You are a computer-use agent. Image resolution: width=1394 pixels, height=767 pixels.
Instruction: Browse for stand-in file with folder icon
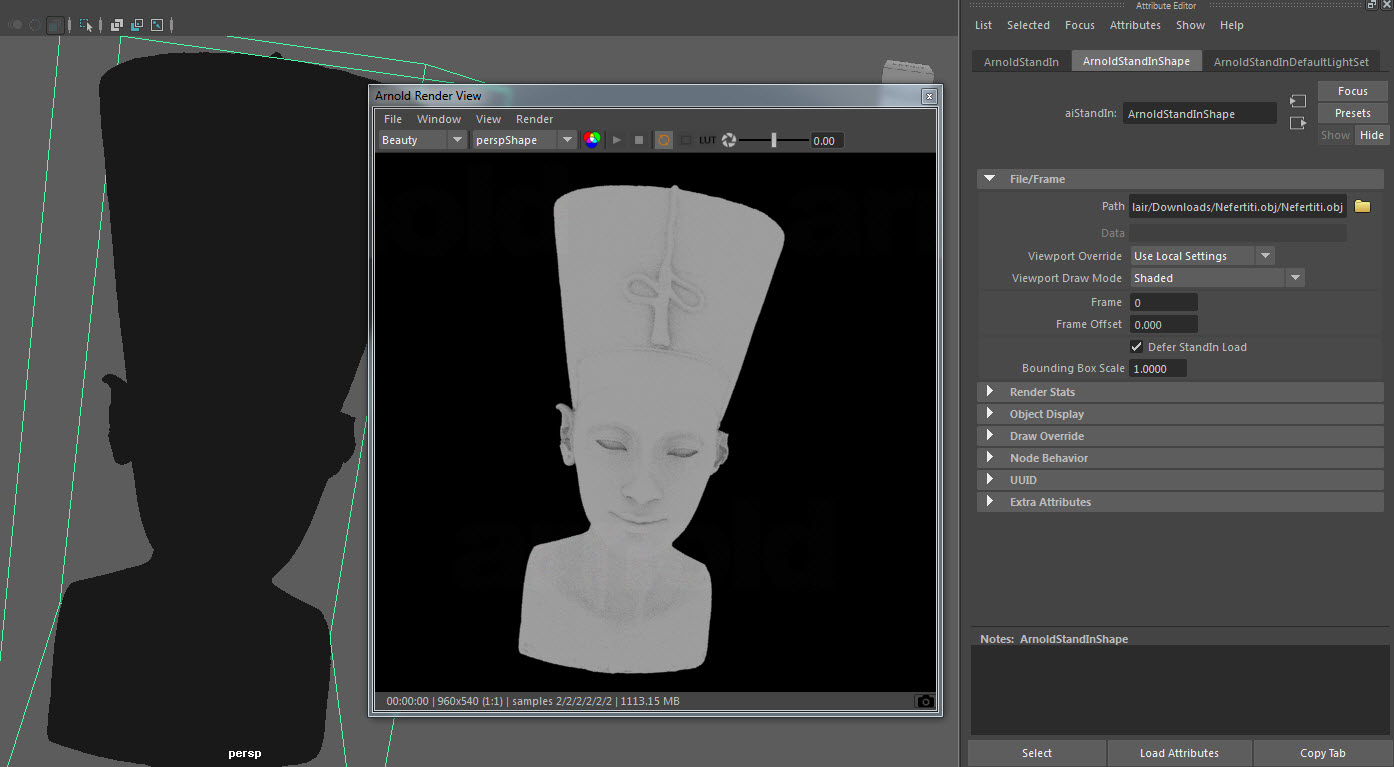pyautogui.click(x=1362, y=206)
